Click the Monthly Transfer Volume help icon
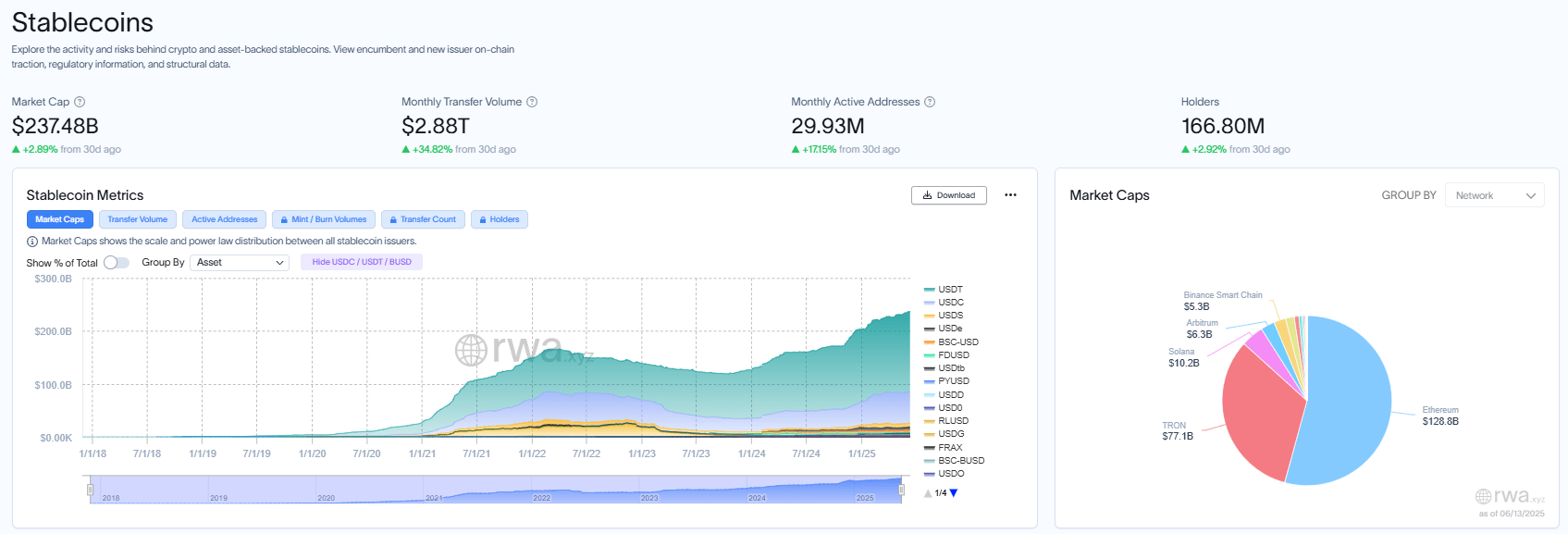The width and height of the screenshot is (1568, 534). pos(532,102)
